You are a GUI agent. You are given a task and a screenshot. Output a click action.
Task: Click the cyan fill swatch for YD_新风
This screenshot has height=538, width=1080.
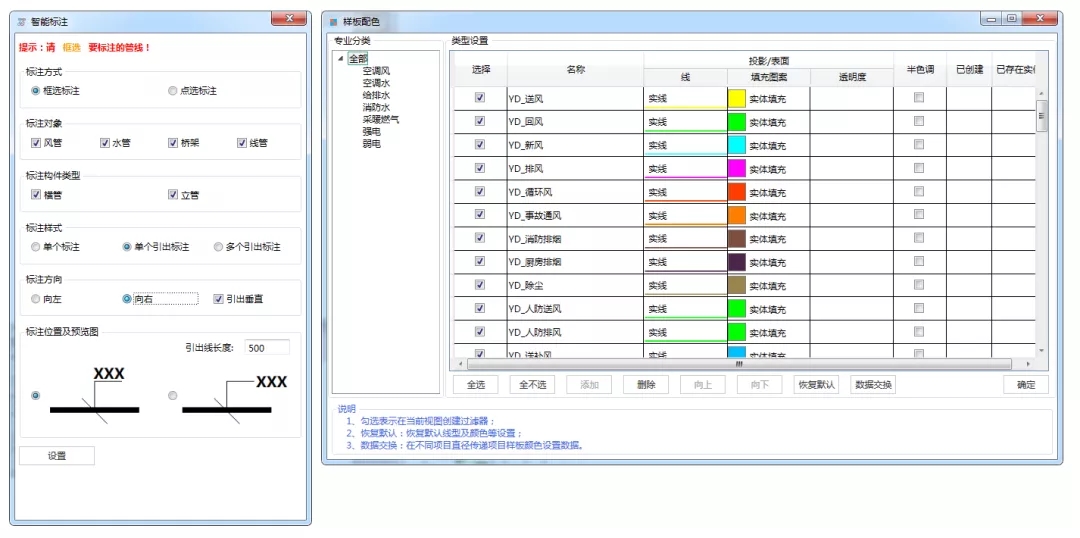(737, 145)
